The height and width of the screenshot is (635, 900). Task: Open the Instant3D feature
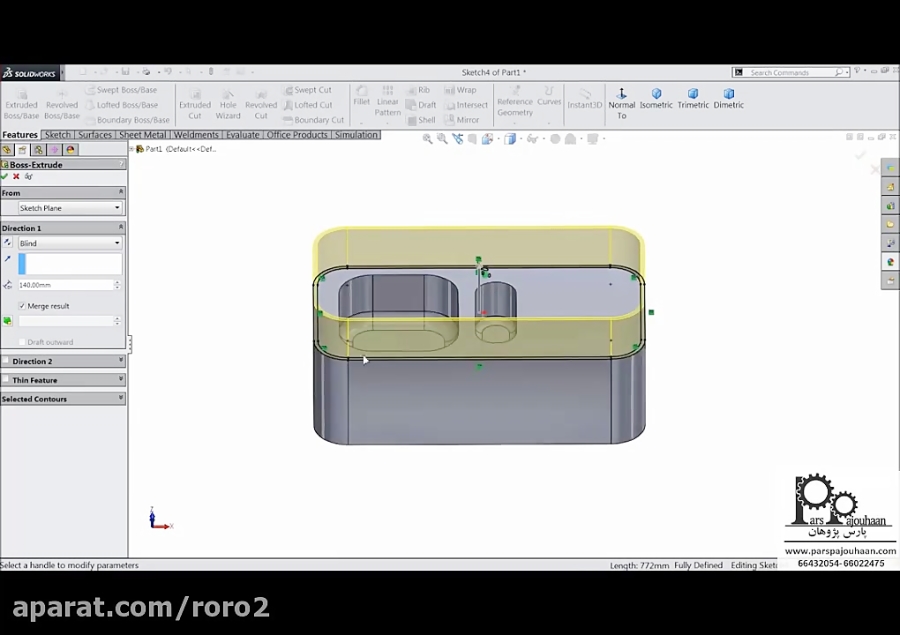(585, 99)
